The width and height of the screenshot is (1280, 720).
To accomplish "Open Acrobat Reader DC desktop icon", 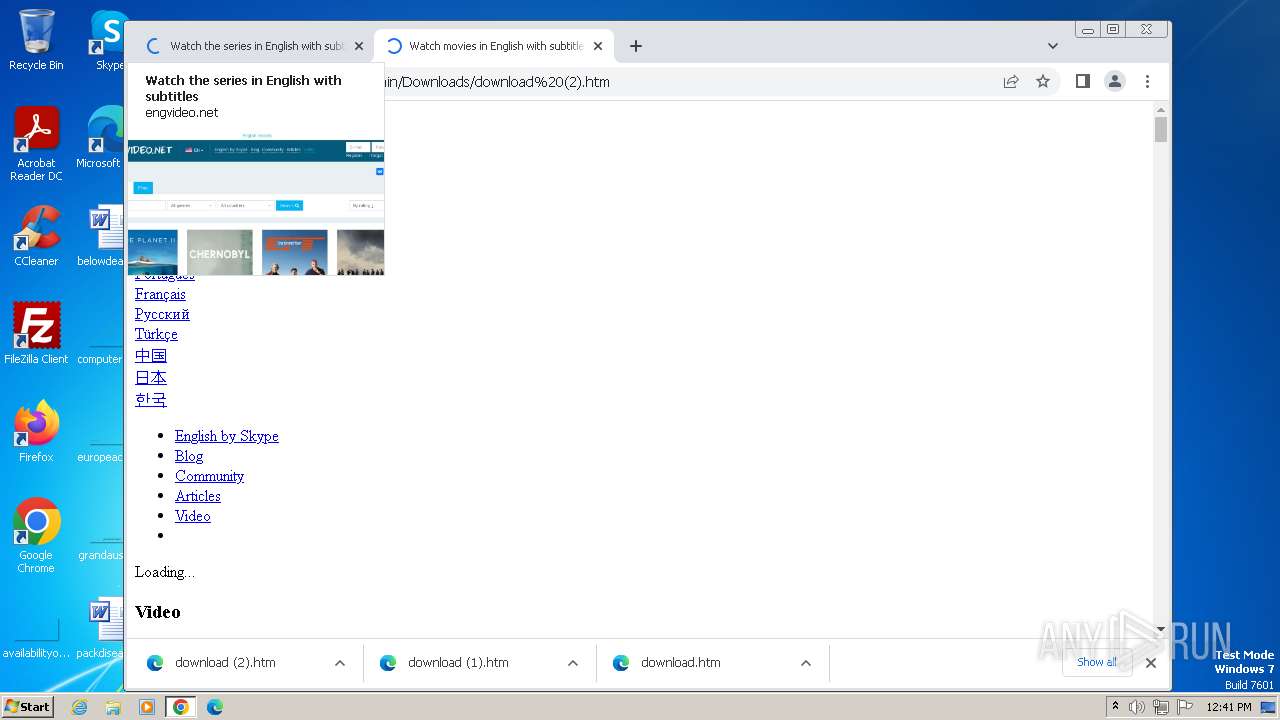I will (36, 144).
